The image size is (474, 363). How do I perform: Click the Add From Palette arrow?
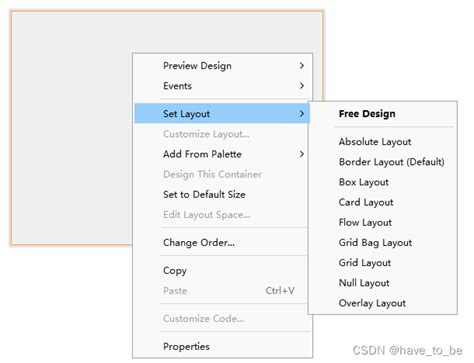pos(302,154)
